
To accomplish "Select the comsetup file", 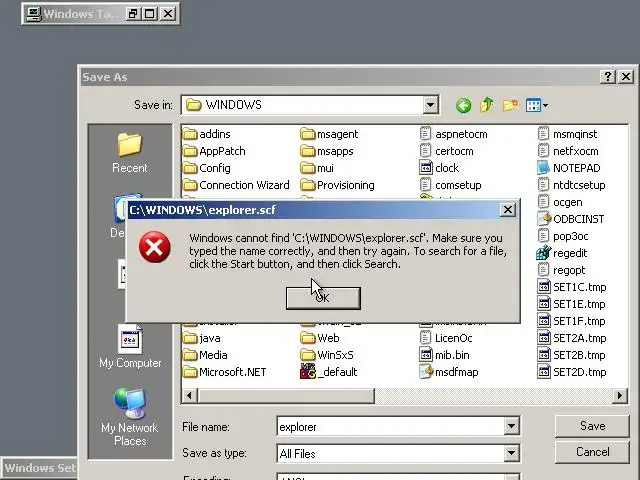I will 451,185.
